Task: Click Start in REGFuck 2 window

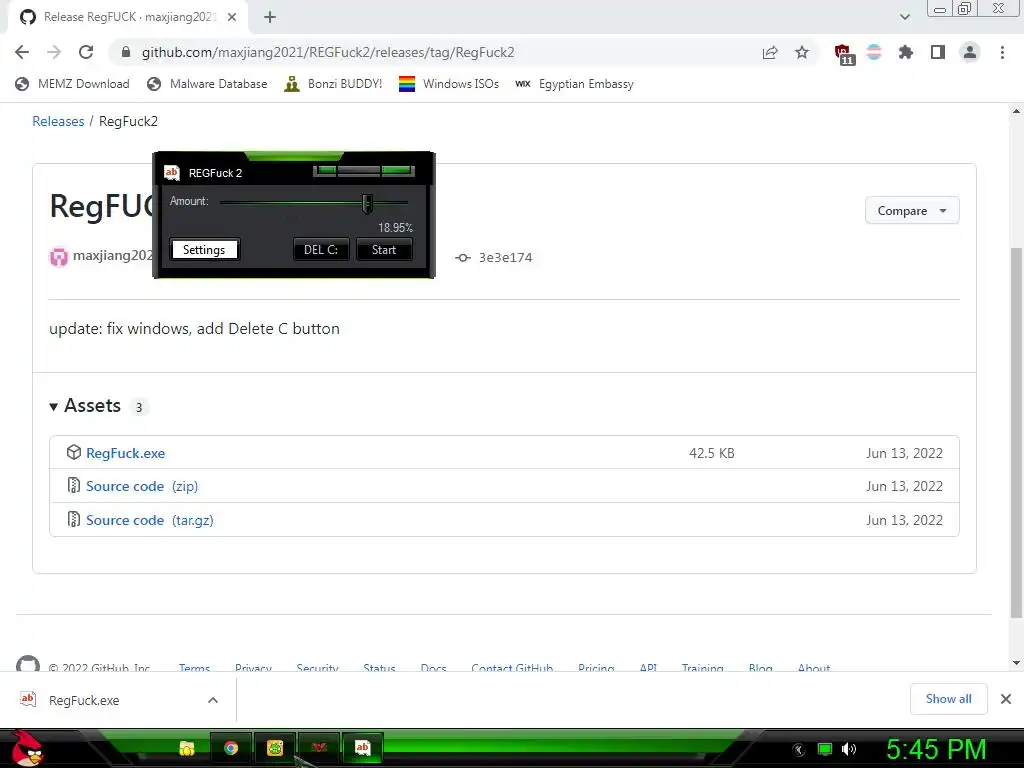Action: 384,249
